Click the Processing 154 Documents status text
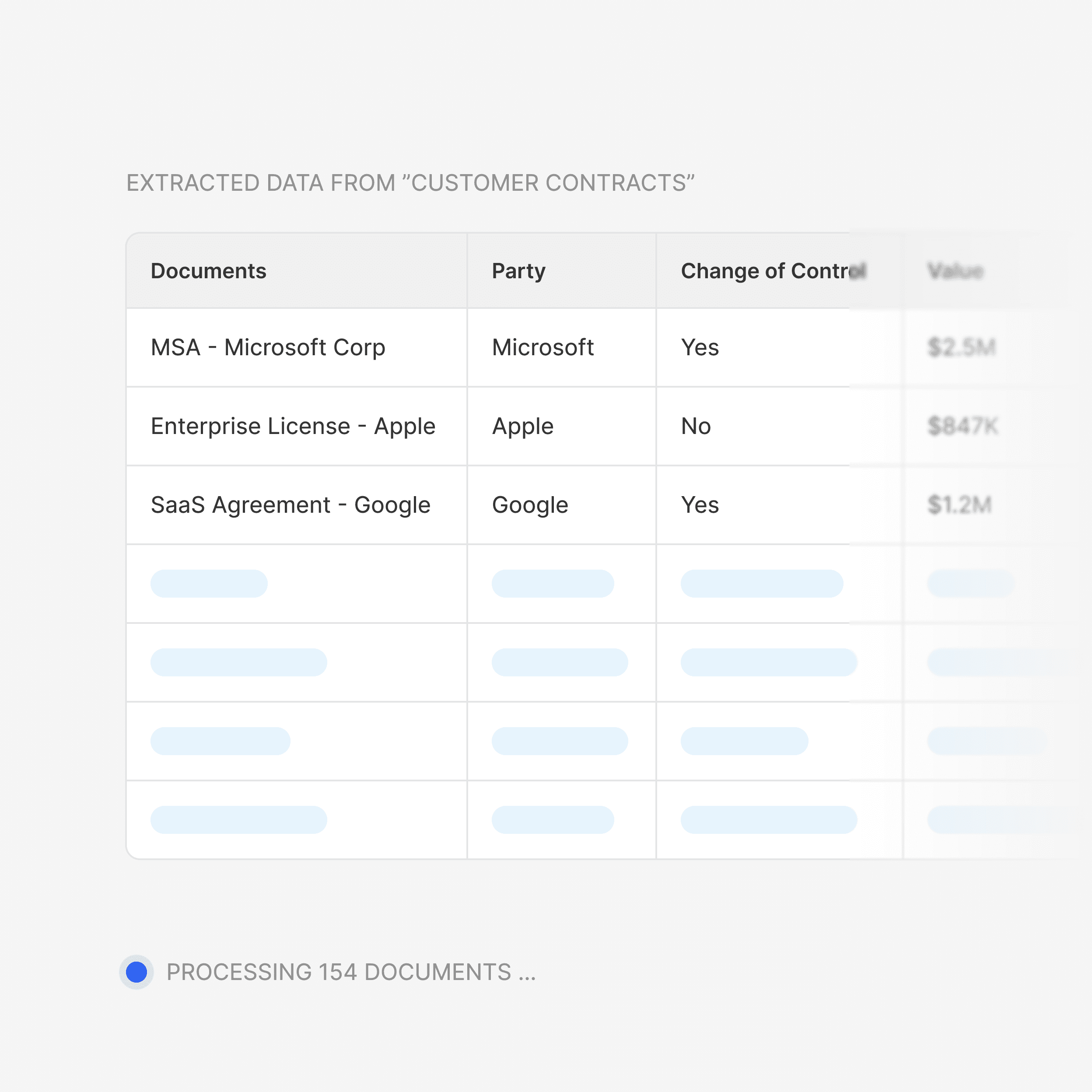This screenshot has height=1092, width=1092. (x=350, y=972)
